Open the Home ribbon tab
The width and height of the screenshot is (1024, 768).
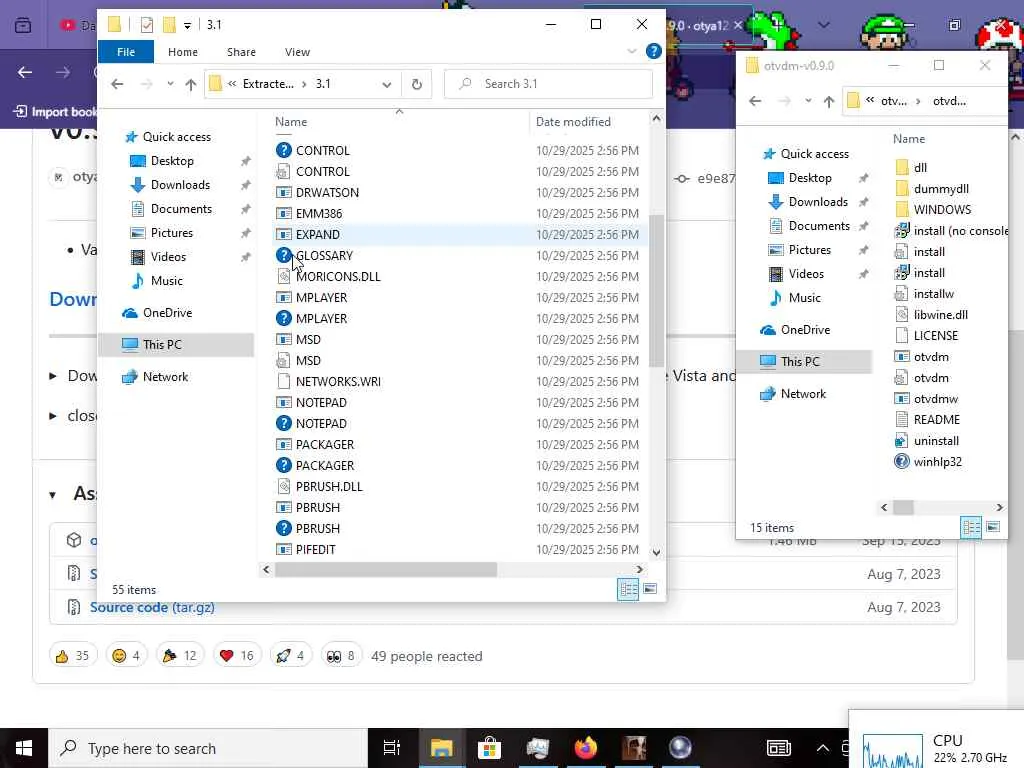tap(183, 52)
